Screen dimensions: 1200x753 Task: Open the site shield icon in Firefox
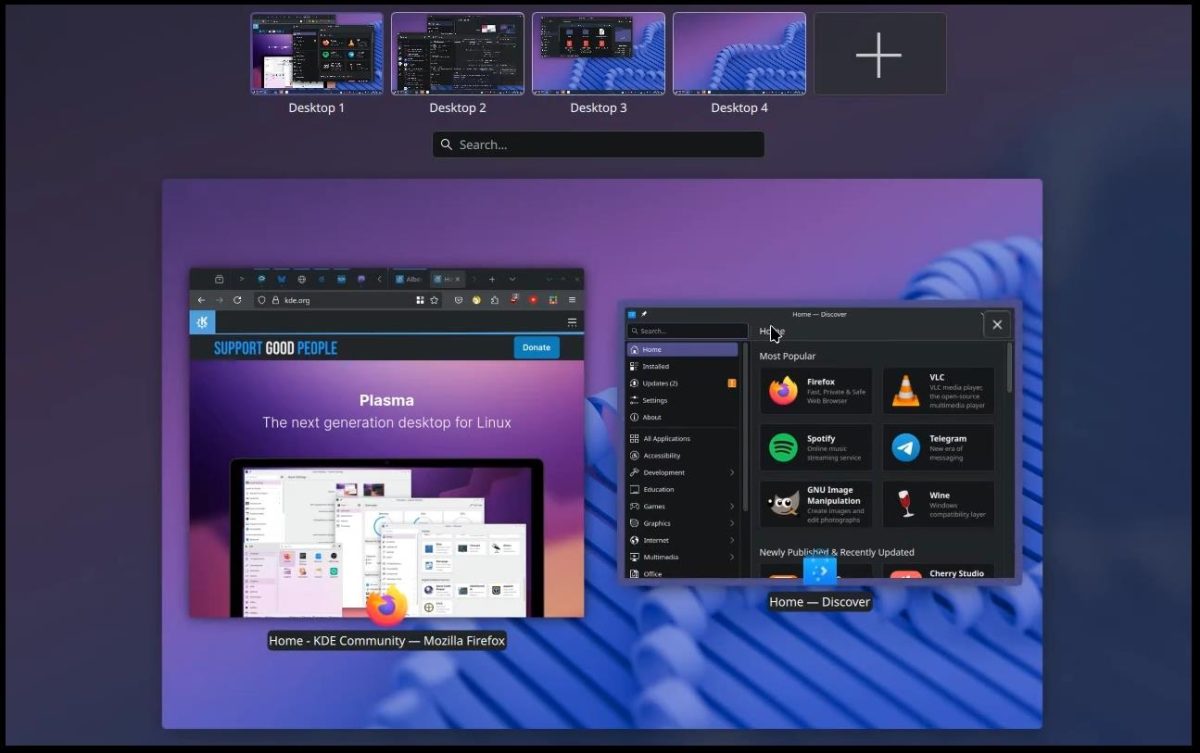[262, 300]
